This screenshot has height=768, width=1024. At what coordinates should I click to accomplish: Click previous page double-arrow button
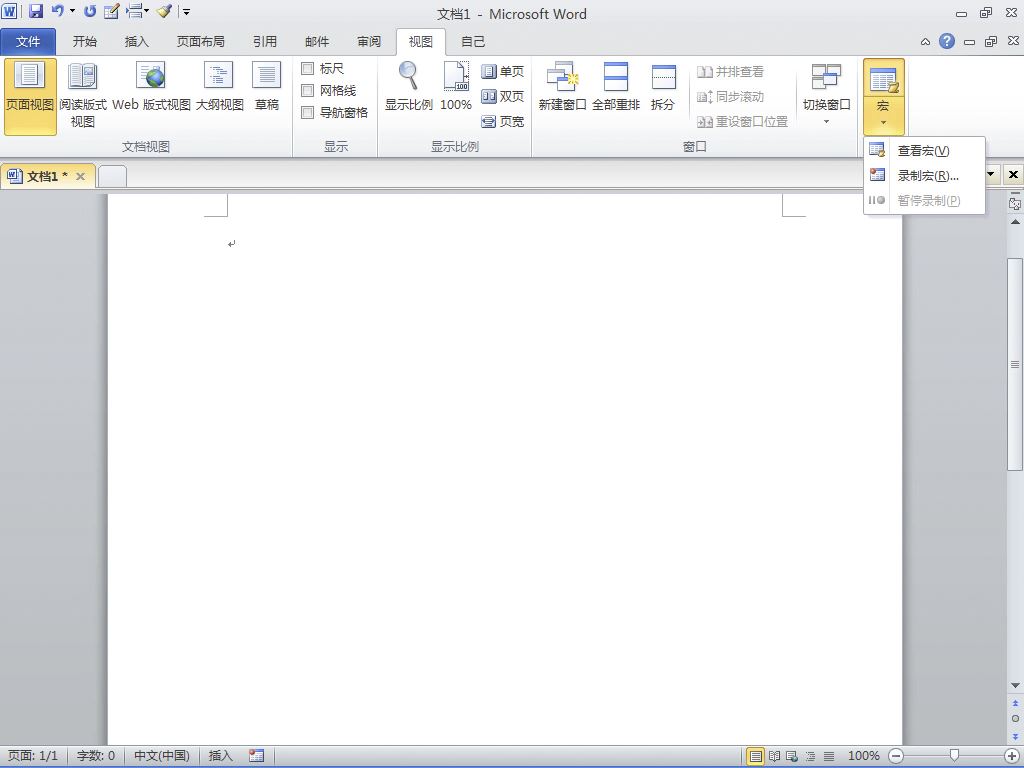[1015, 704]
